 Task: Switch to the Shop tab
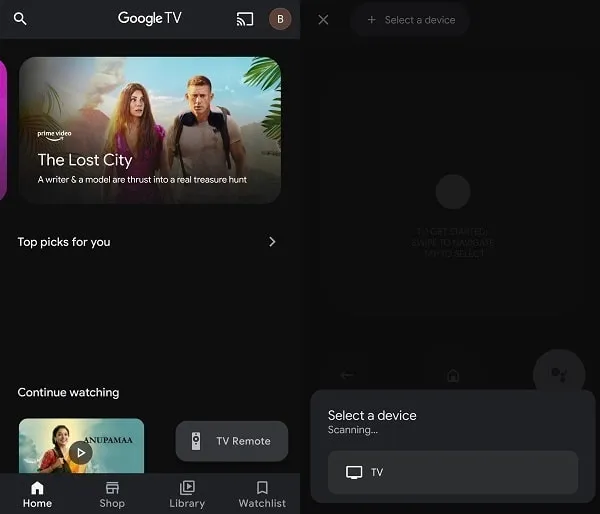[112, 494]
